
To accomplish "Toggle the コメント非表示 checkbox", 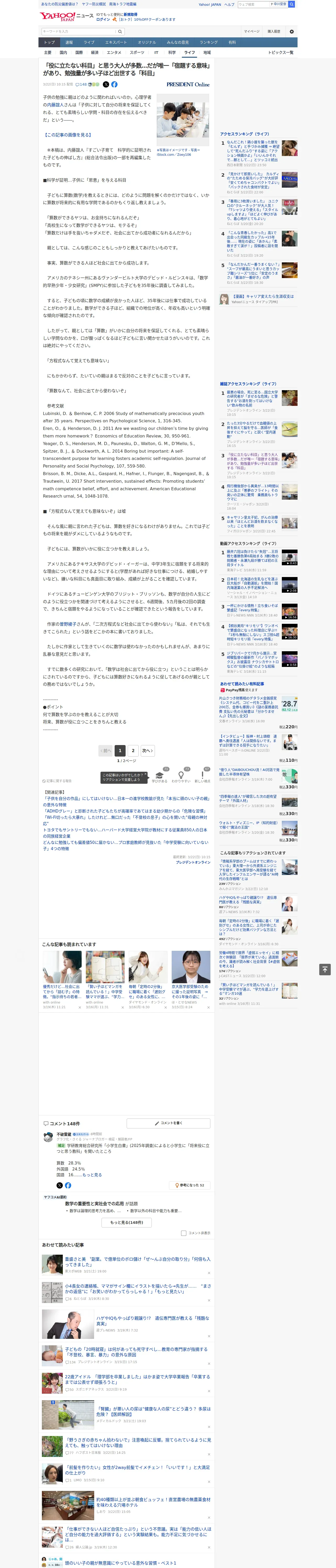I will point(183,1233).
